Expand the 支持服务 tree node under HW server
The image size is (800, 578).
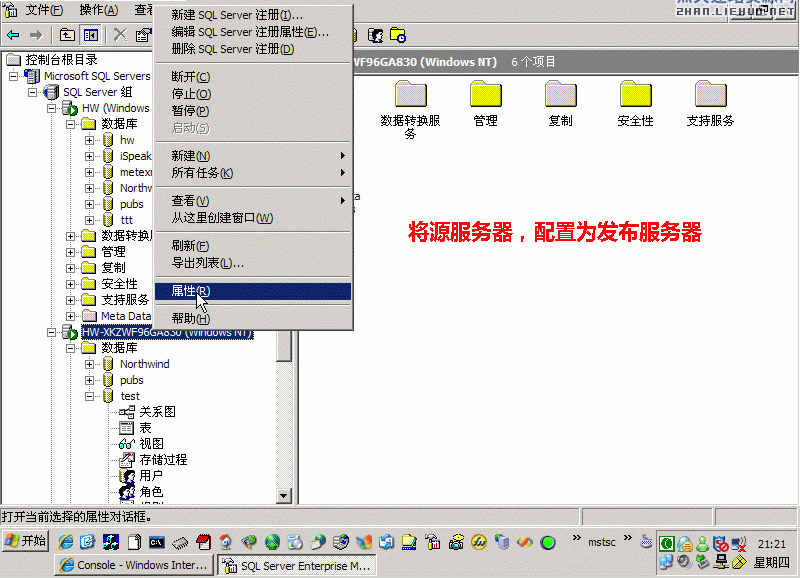click(x=70, y=300)
